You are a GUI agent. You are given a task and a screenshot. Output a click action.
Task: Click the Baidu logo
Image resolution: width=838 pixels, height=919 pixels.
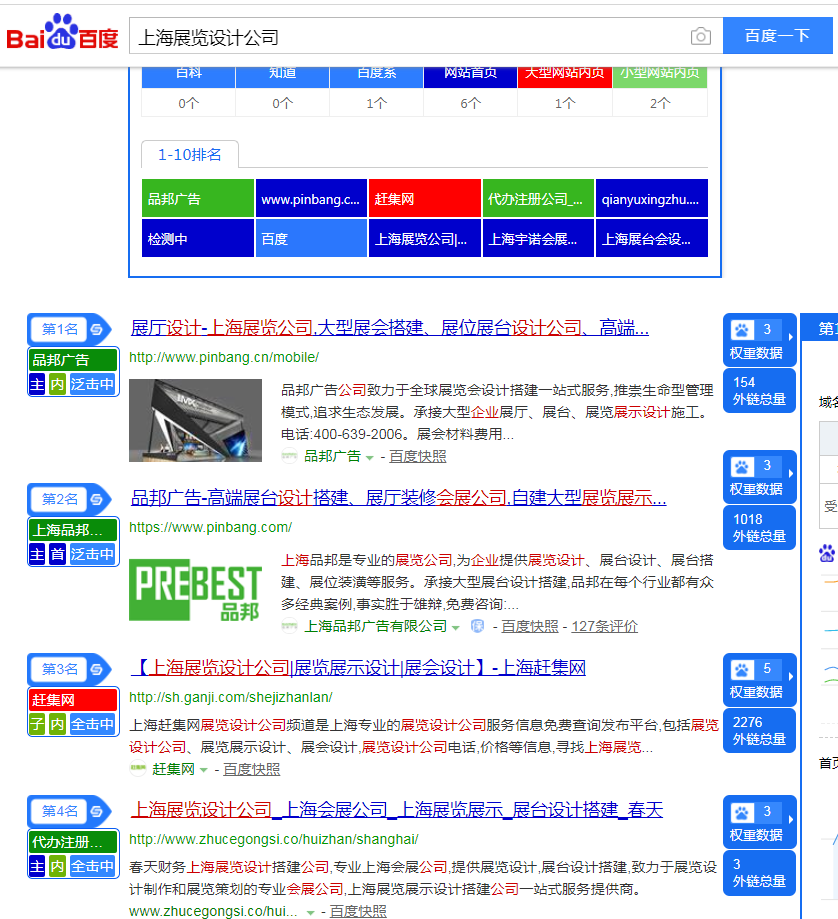tap(62, 33)
